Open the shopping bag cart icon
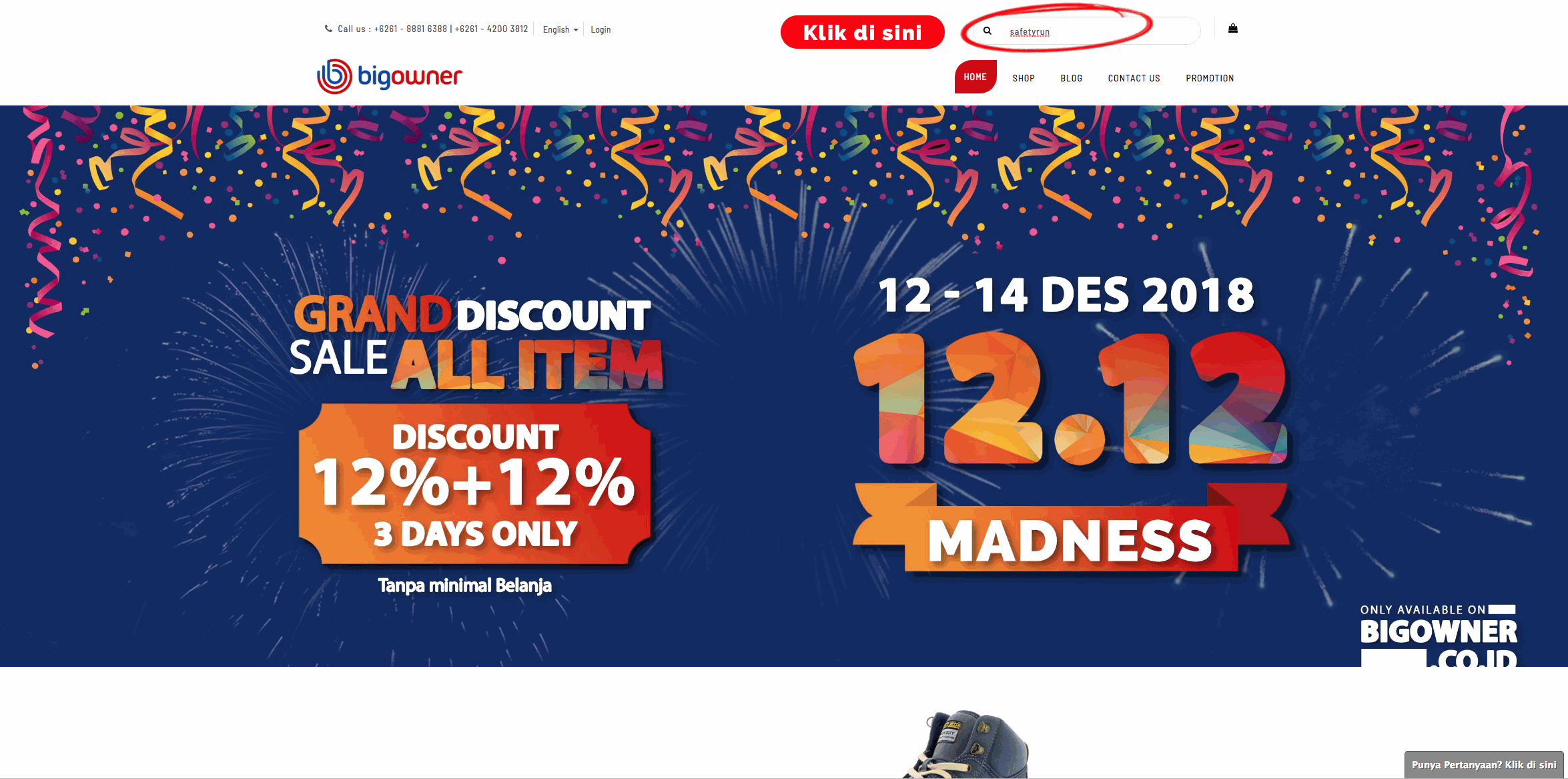The image size is (1568, 779). coord(1233,29)
